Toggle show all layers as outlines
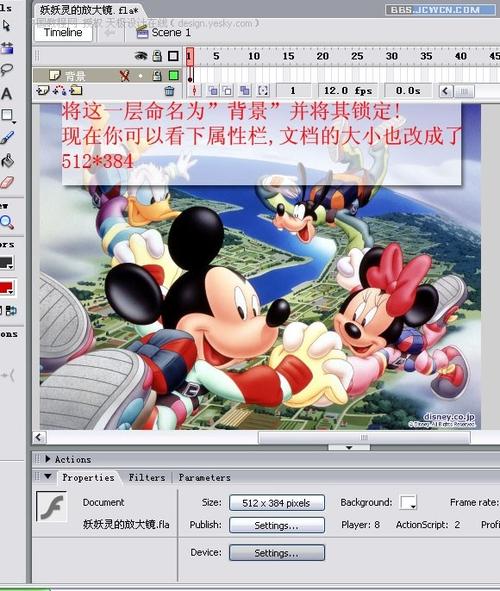Viewport: 500px width, 591px height. click(x=173, y=56)
